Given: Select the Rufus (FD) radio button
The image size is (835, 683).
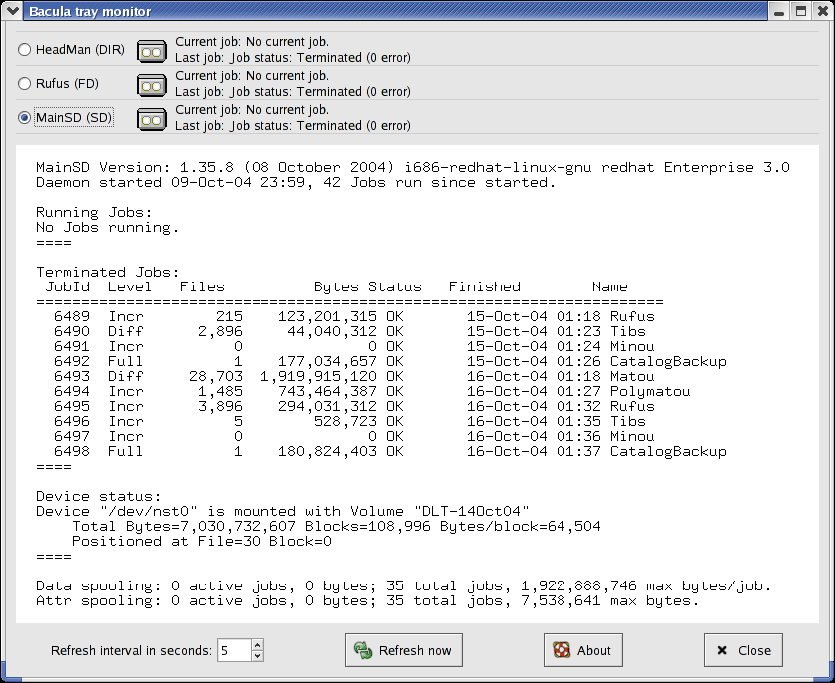Looking at the screenshot, I should pyautogui.click(x=25, y=84).
